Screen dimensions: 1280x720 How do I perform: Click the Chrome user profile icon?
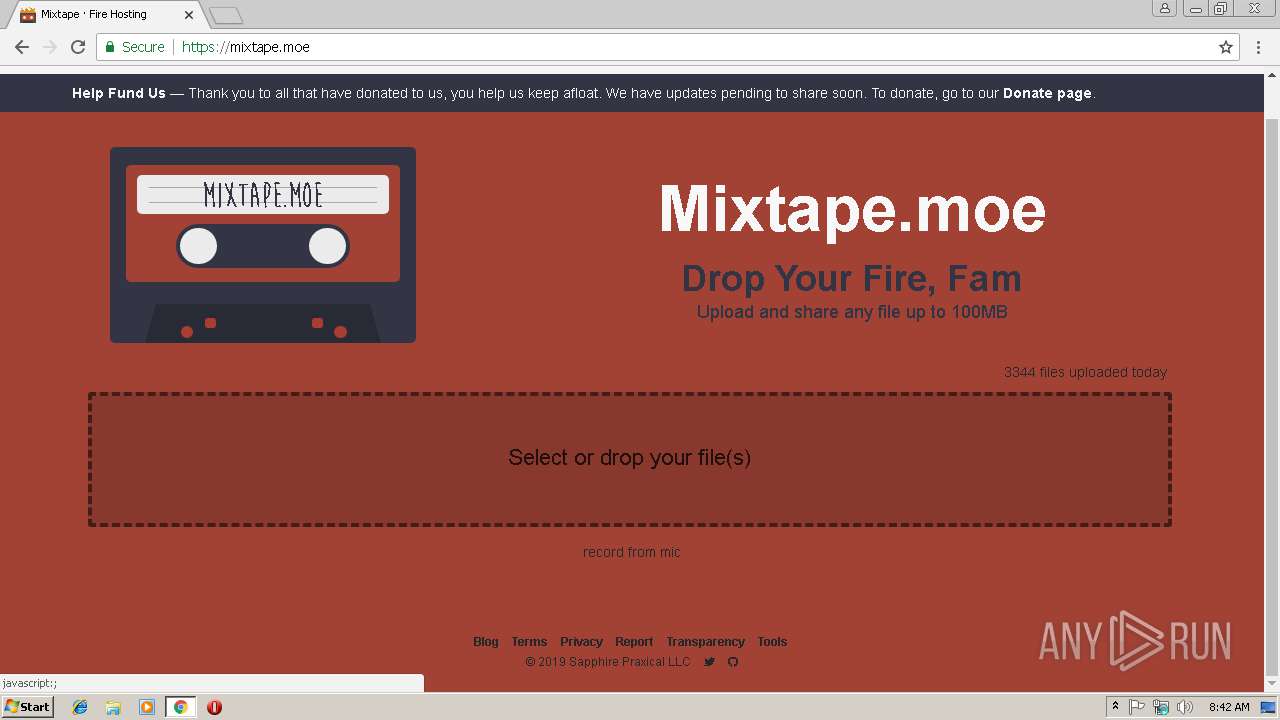(1165, 8)
